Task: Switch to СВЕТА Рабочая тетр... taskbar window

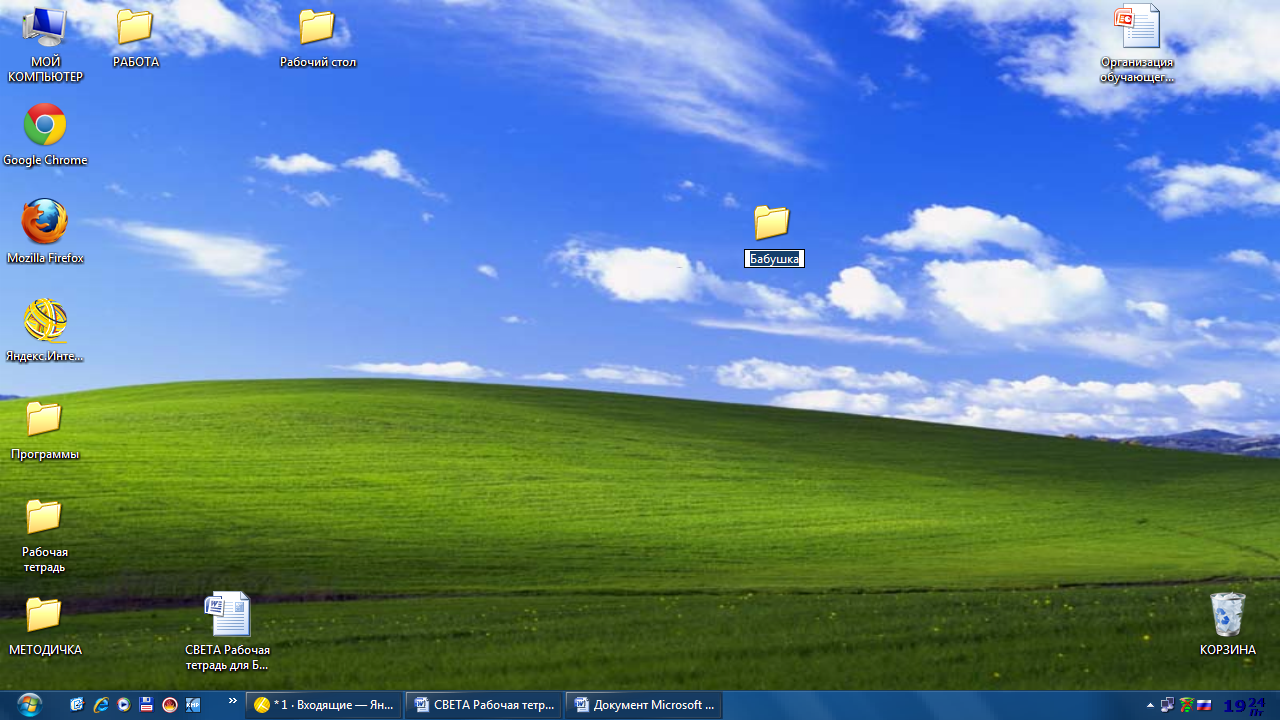Action: (x=485, y=705)
